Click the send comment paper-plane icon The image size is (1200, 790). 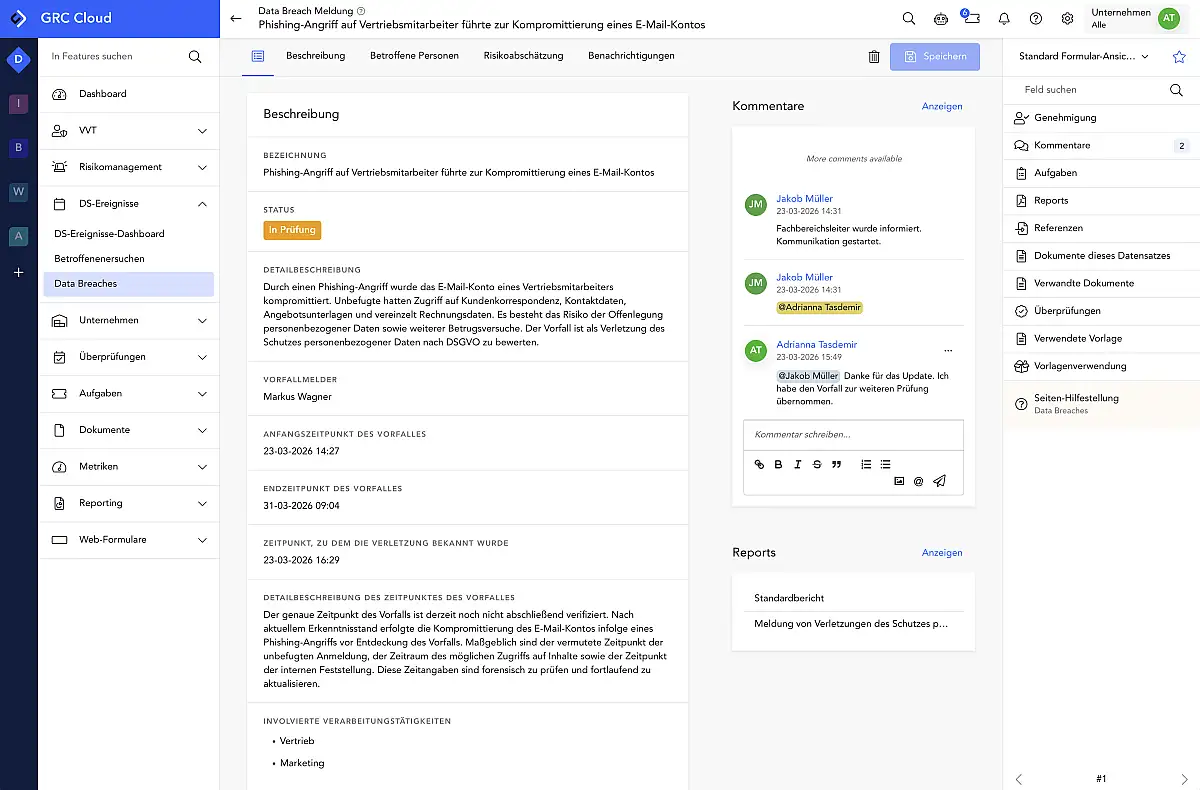click(939, 481)
